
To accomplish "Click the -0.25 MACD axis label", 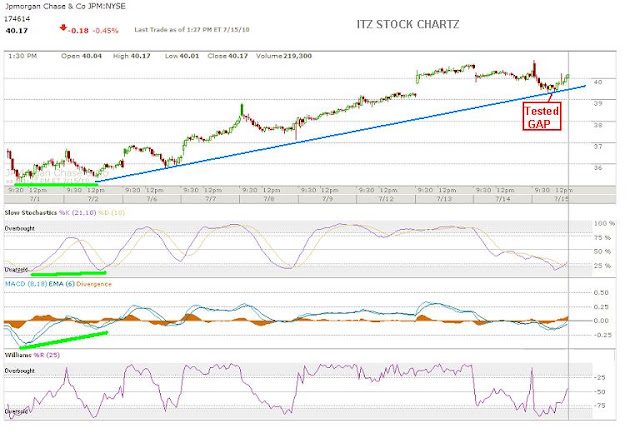I will [x=601, y=335].
